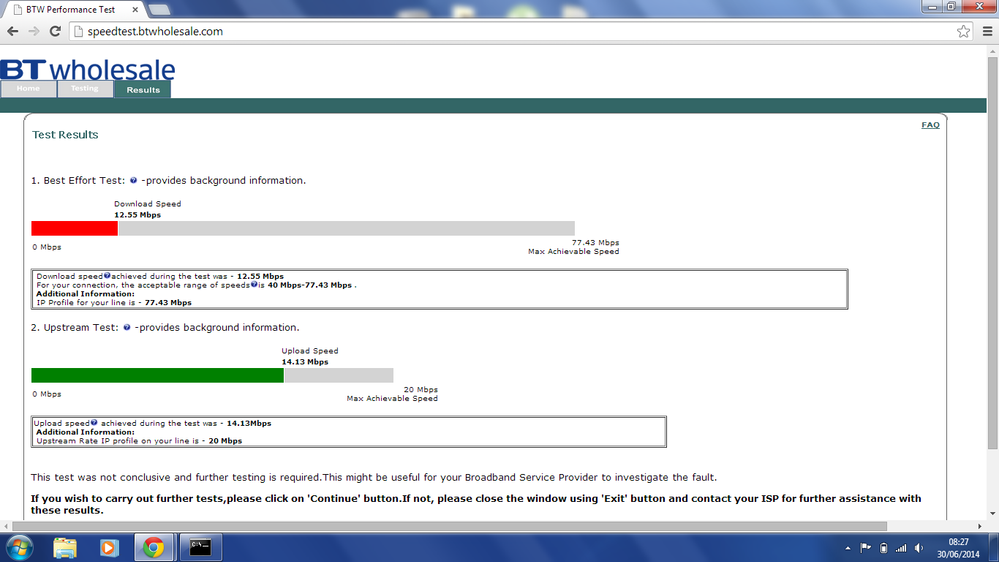Click the grey remainder of the download bar
This screenshot has height=562, width=999.
pos(347,228)
